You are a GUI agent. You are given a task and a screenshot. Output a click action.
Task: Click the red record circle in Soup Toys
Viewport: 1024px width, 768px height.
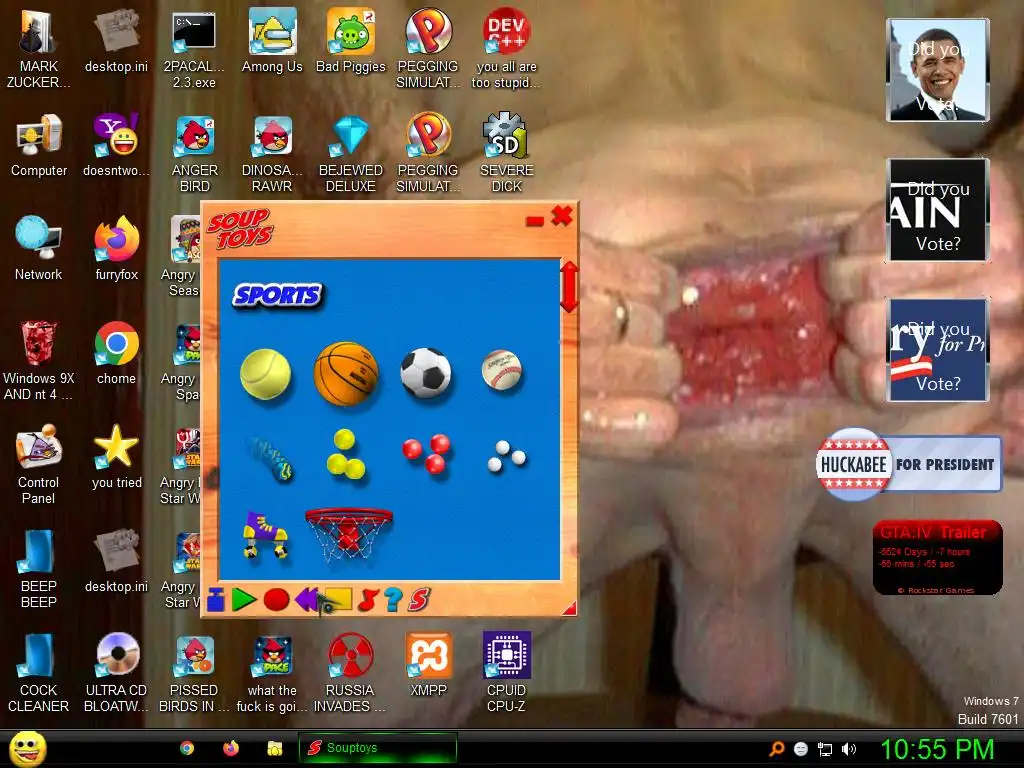(x=276, y=600)
